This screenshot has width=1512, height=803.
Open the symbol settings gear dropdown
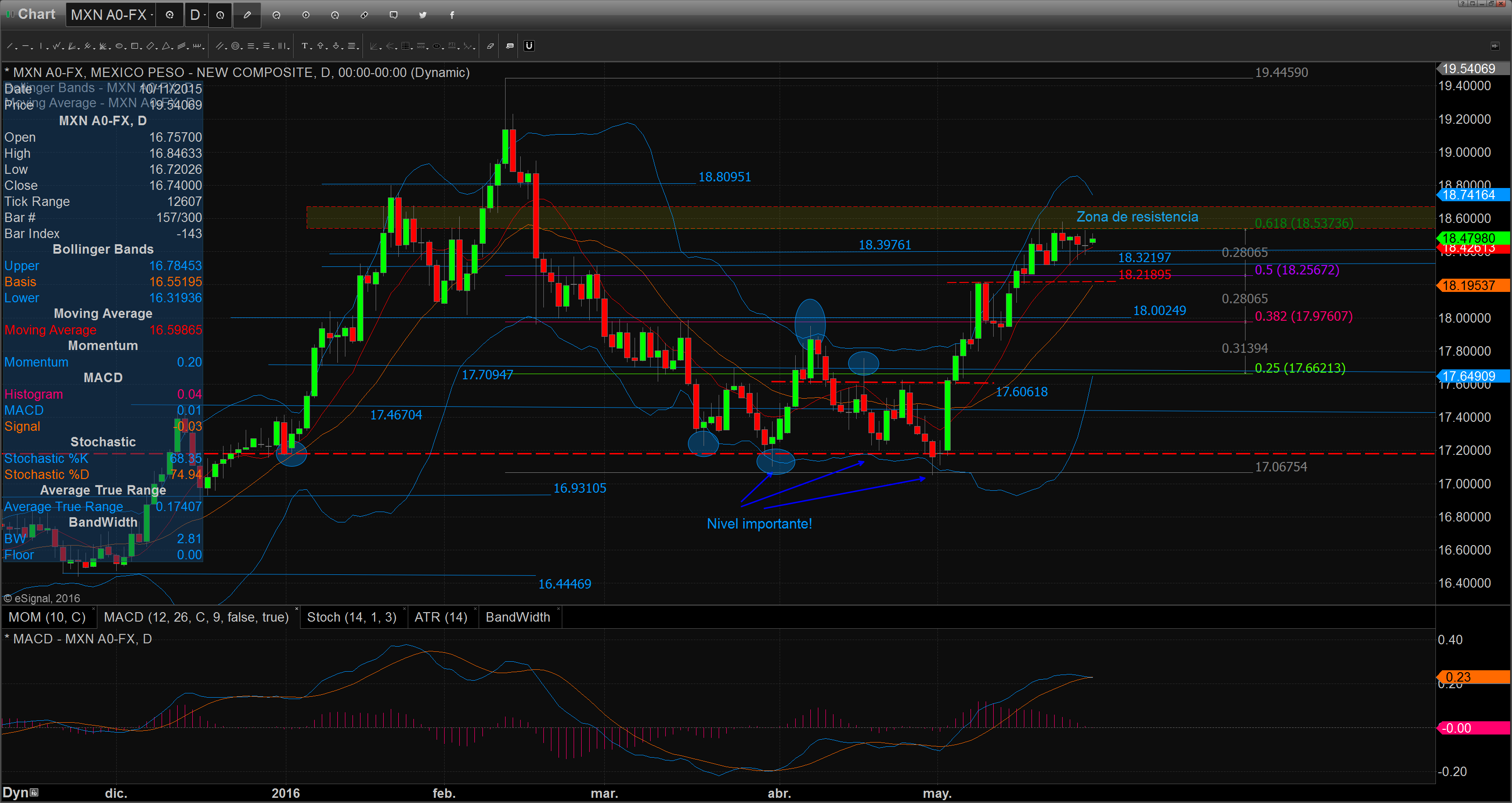pos(170,15)
